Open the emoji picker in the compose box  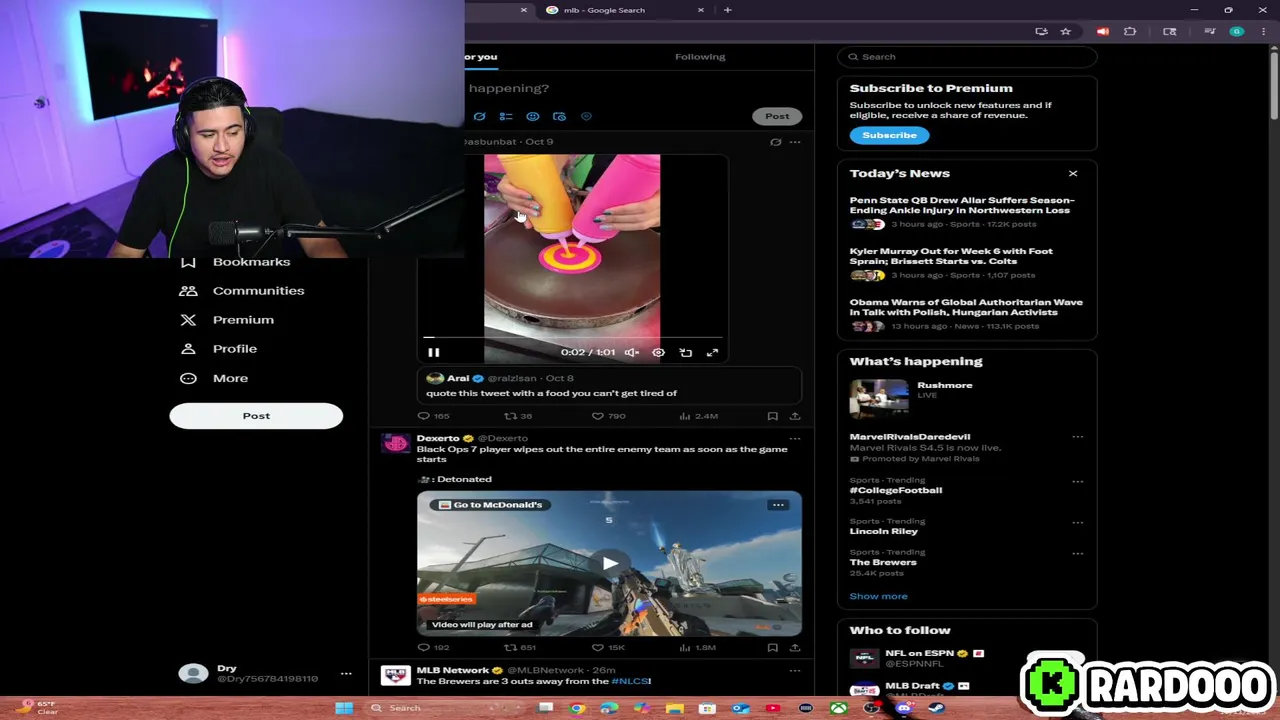(x=532, y=117)
